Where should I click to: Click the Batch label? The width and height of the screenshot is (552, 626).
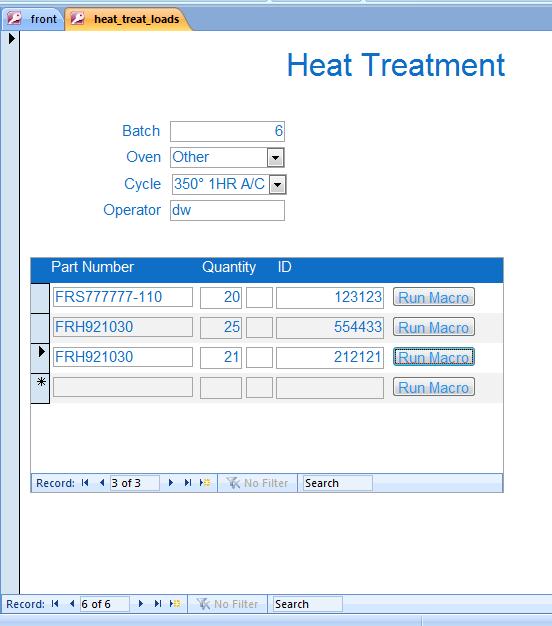click(141, 131)
